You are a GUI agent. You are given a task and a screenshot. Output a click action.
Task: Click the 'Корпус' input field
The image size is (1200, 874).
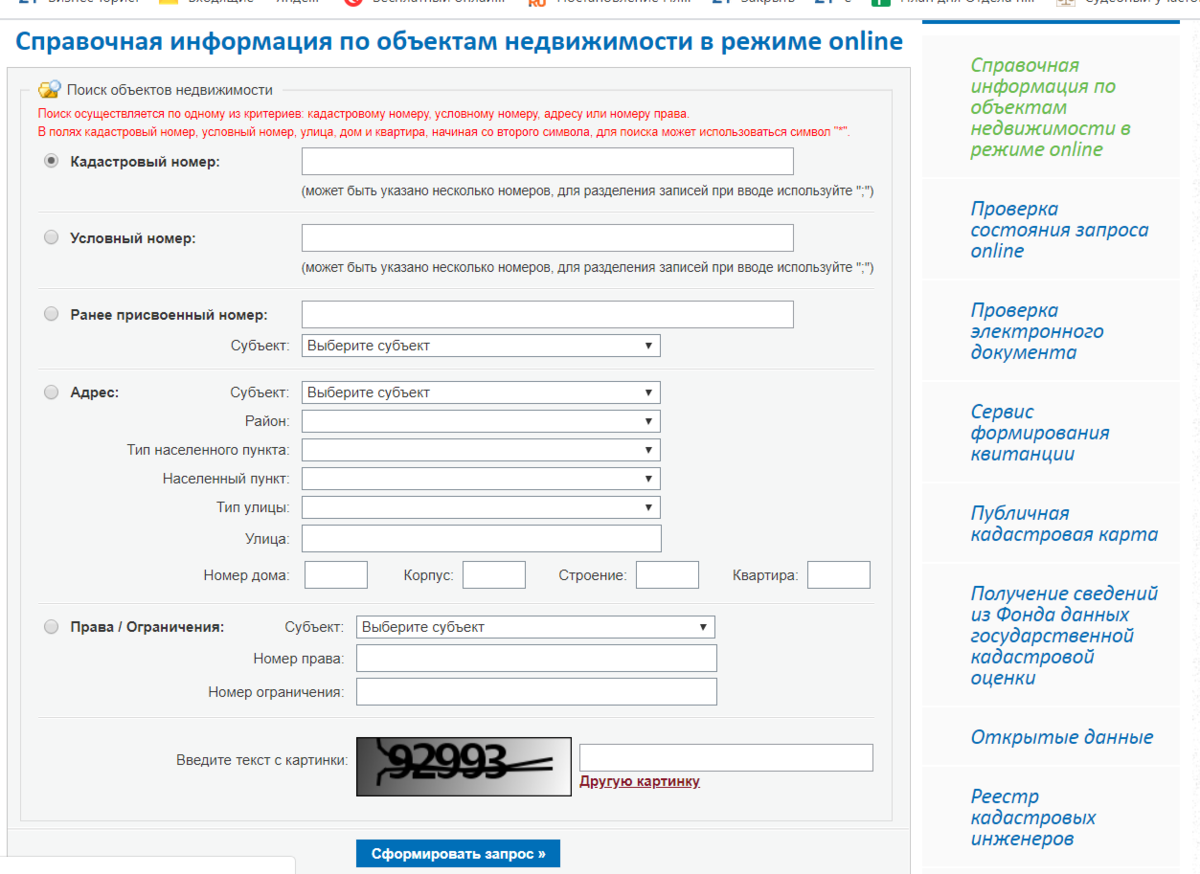pos(494,575)
